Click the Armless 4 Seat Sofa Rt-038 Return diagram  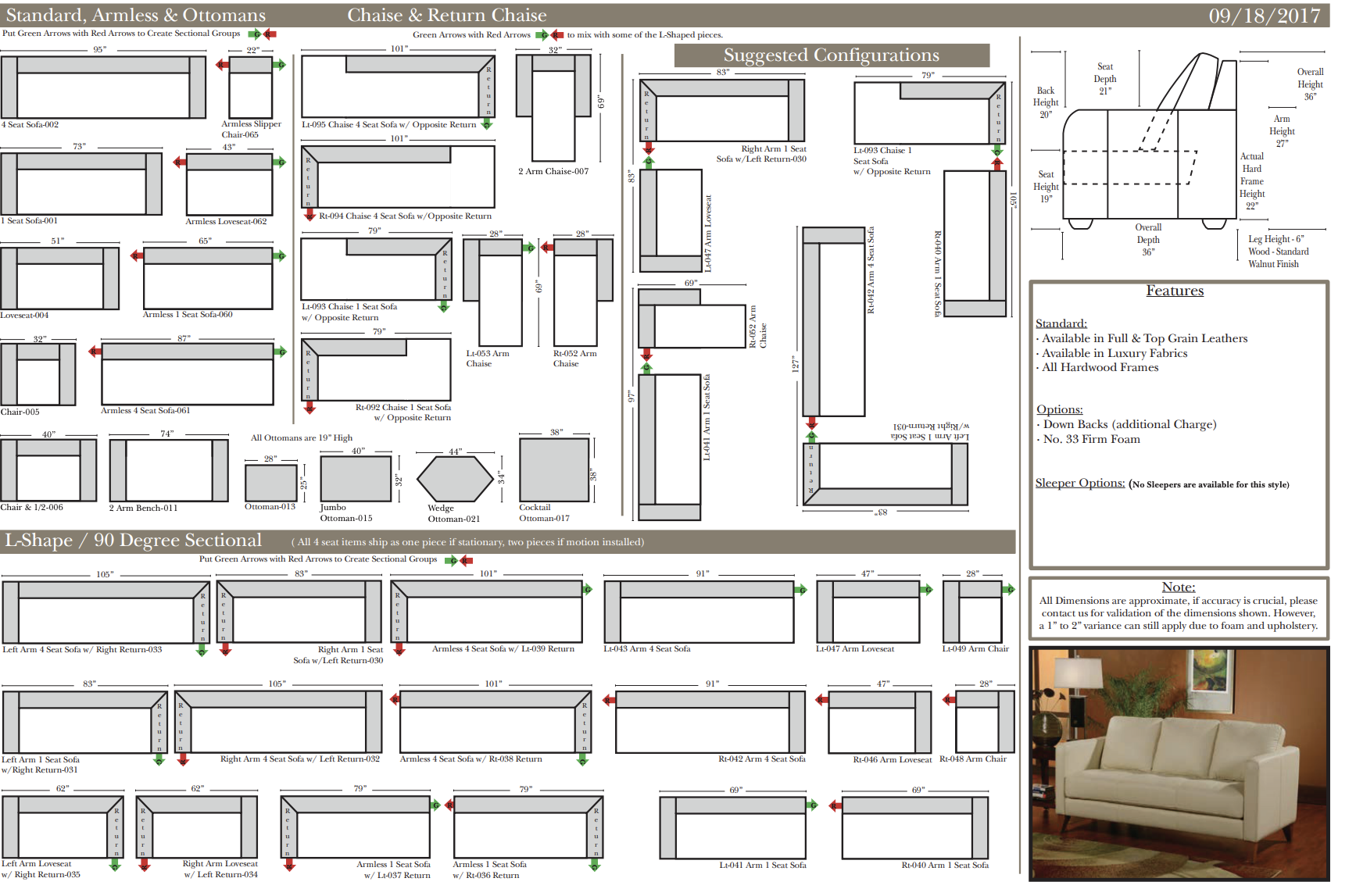pyautogui.click(x=496, y=722)
